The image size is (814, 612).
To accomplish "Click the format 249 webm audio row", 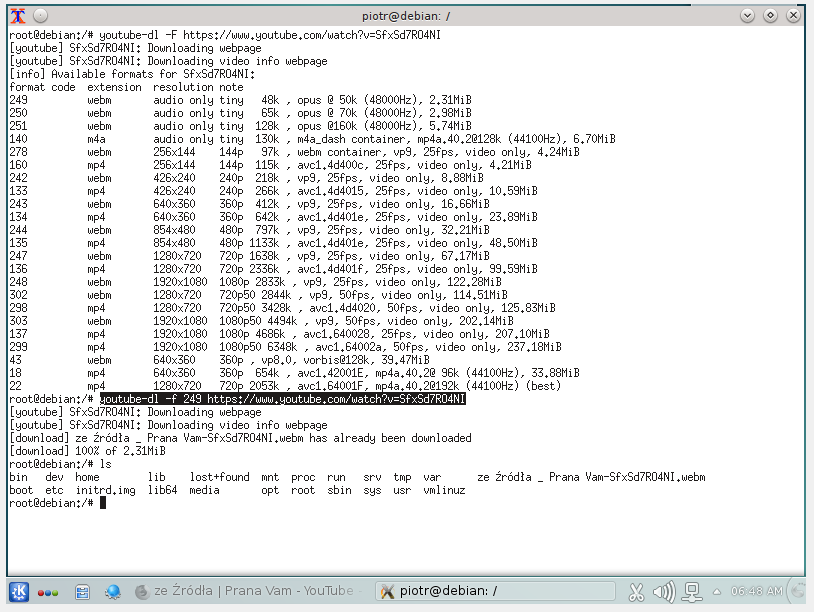I will coord(240,100).
